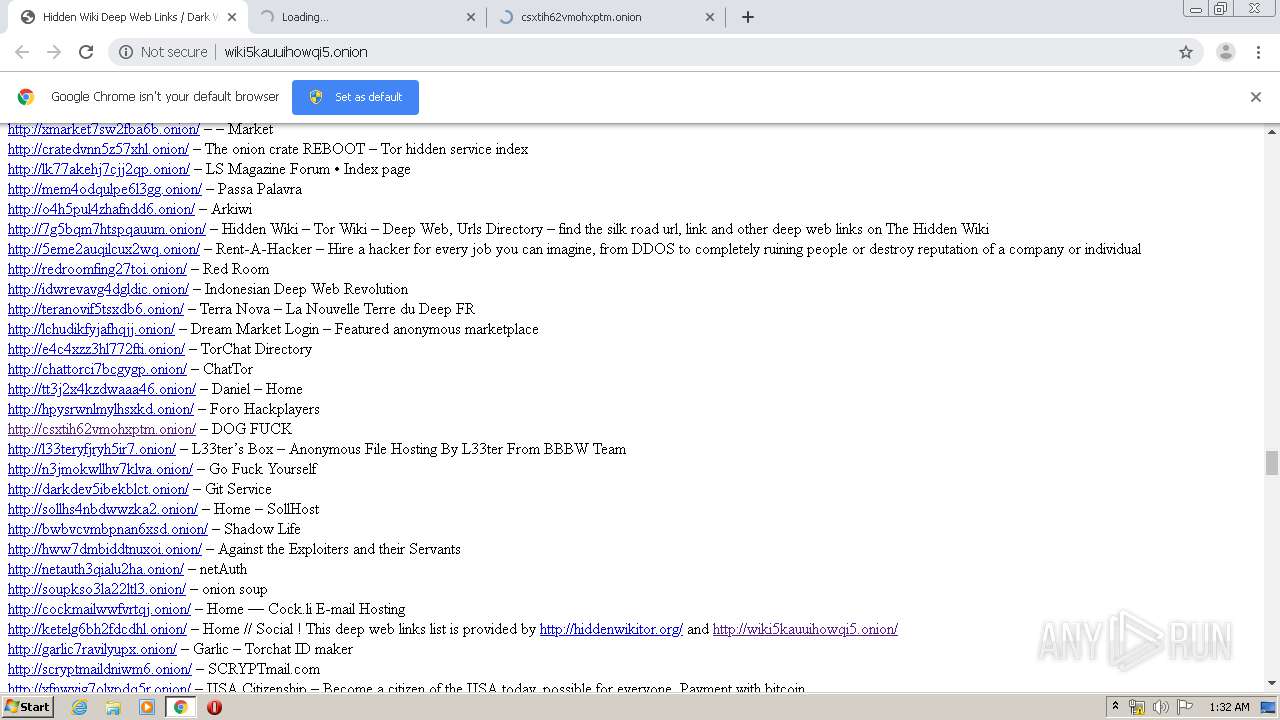This screenshot has width=1280, height=720.
Task: Click the browser Forward arrow
Action: 54,52
